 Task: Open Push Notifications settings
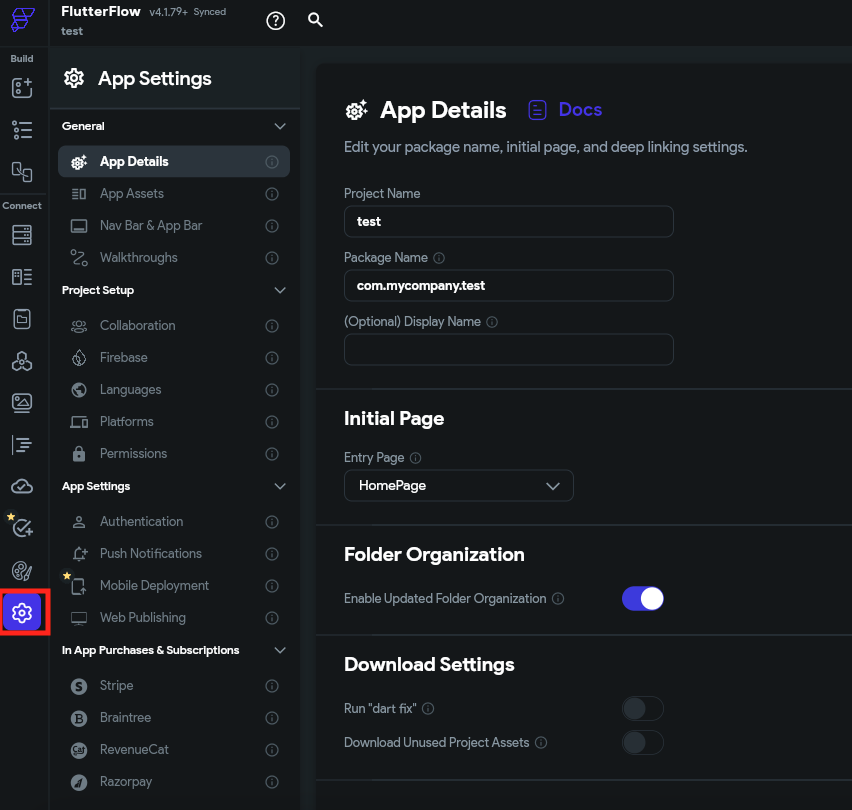coord(150,554)
